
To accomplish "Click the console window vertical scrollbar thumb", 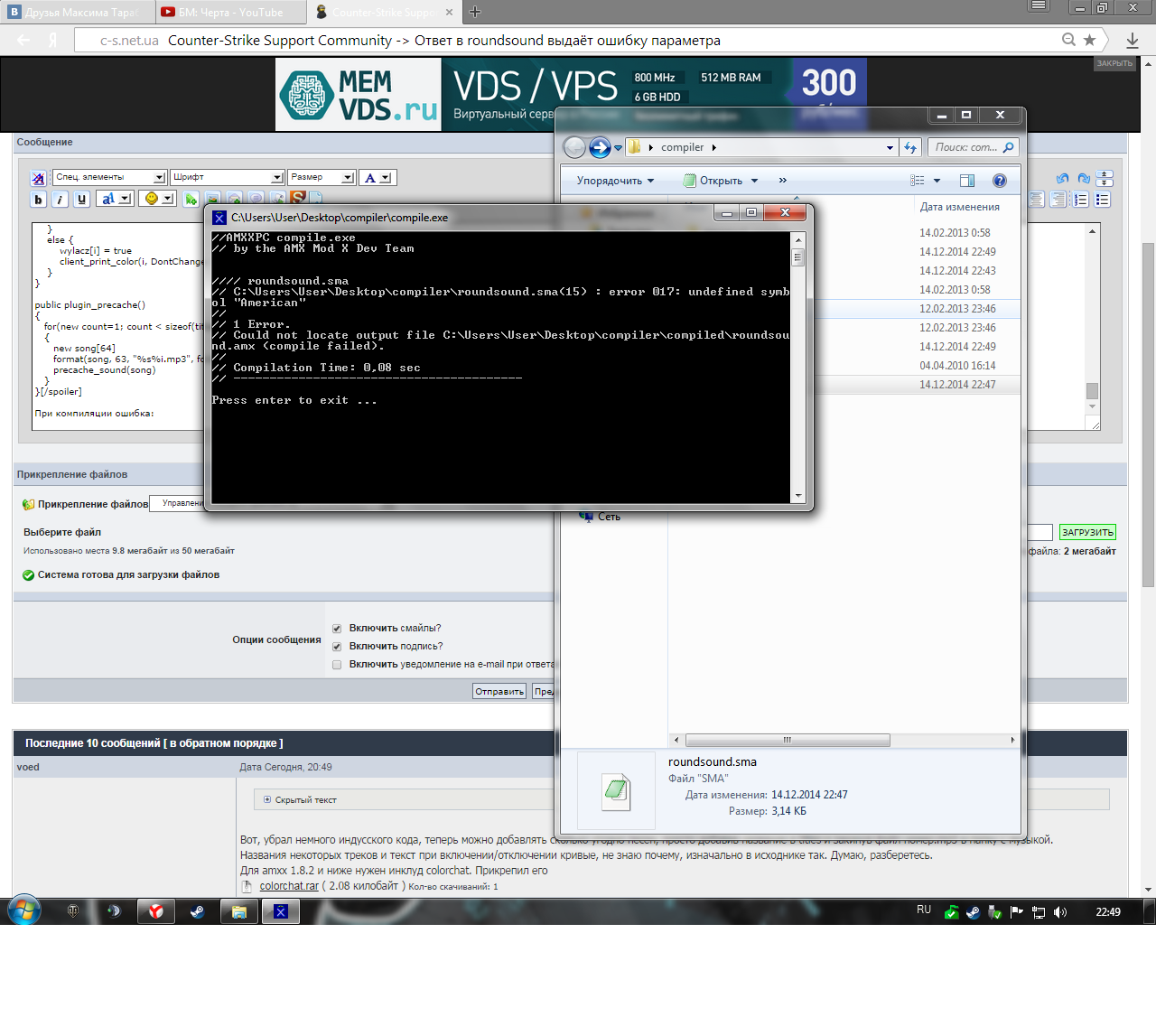I will coord(797,257).
